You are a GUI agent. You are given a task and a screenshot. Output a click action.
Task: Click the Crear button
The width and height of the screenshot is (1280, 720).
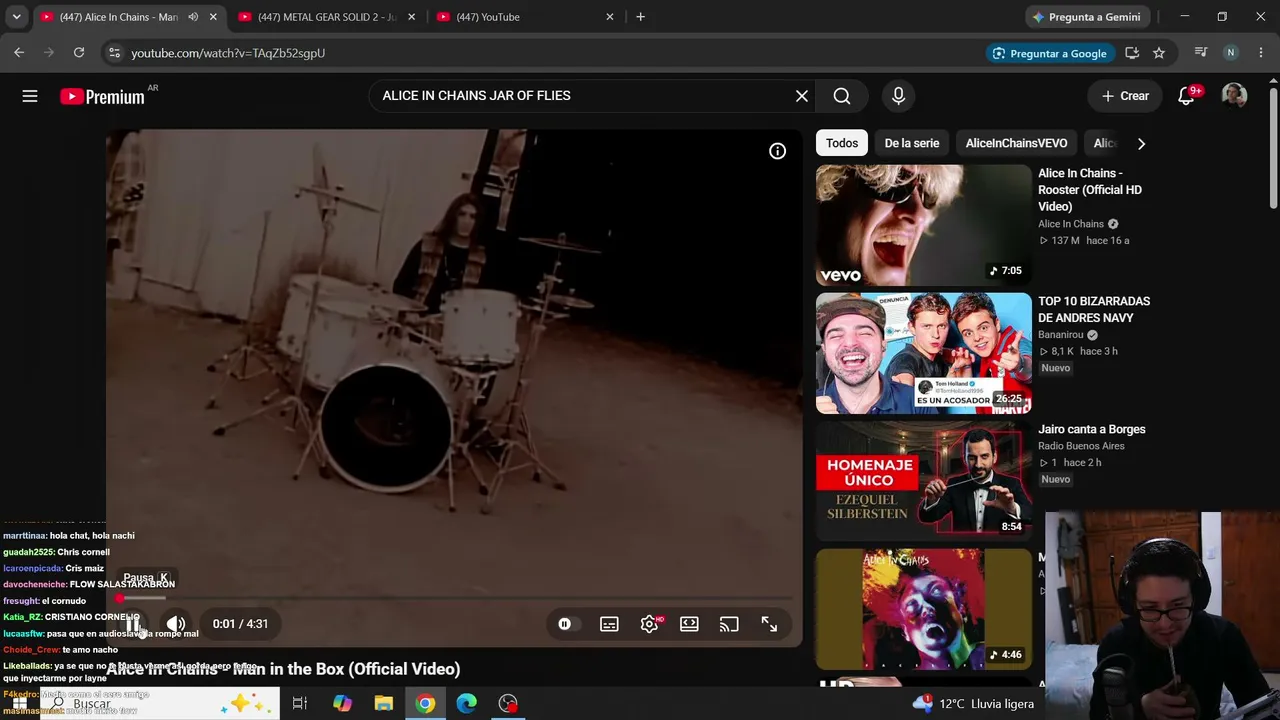(x=1125, y=96)
